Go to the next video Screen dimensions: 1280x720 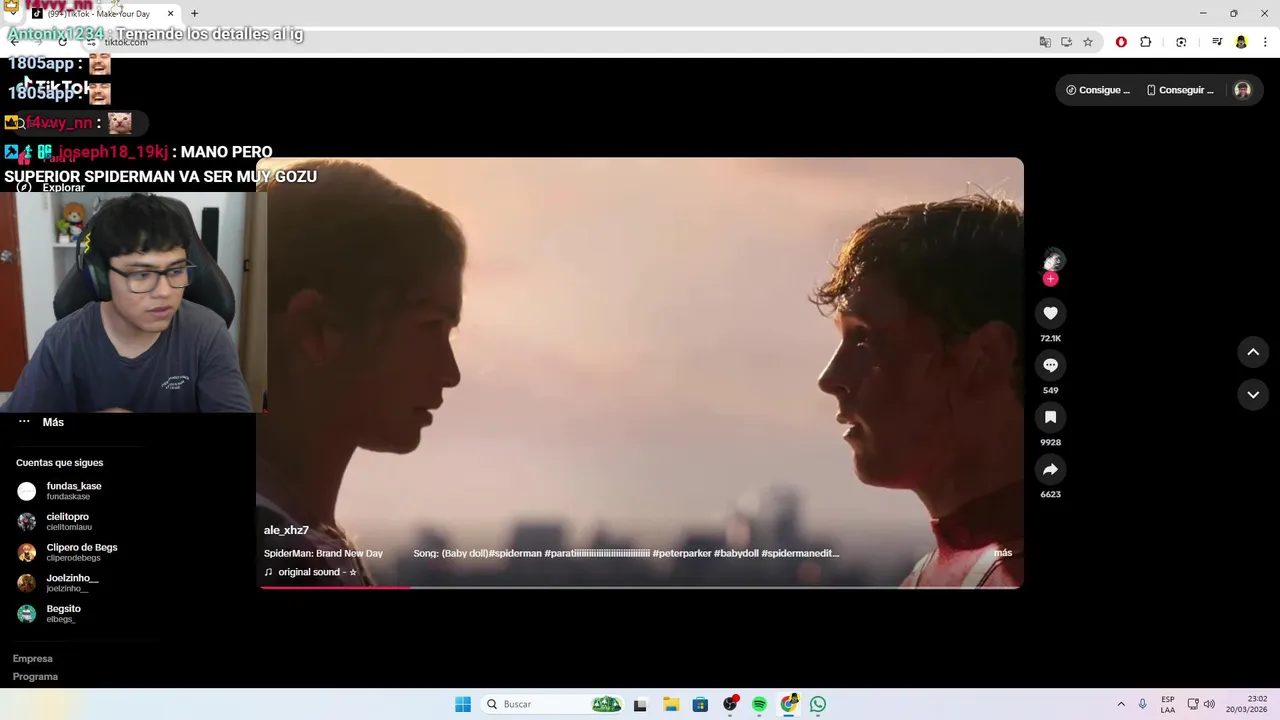(1253, 395)
